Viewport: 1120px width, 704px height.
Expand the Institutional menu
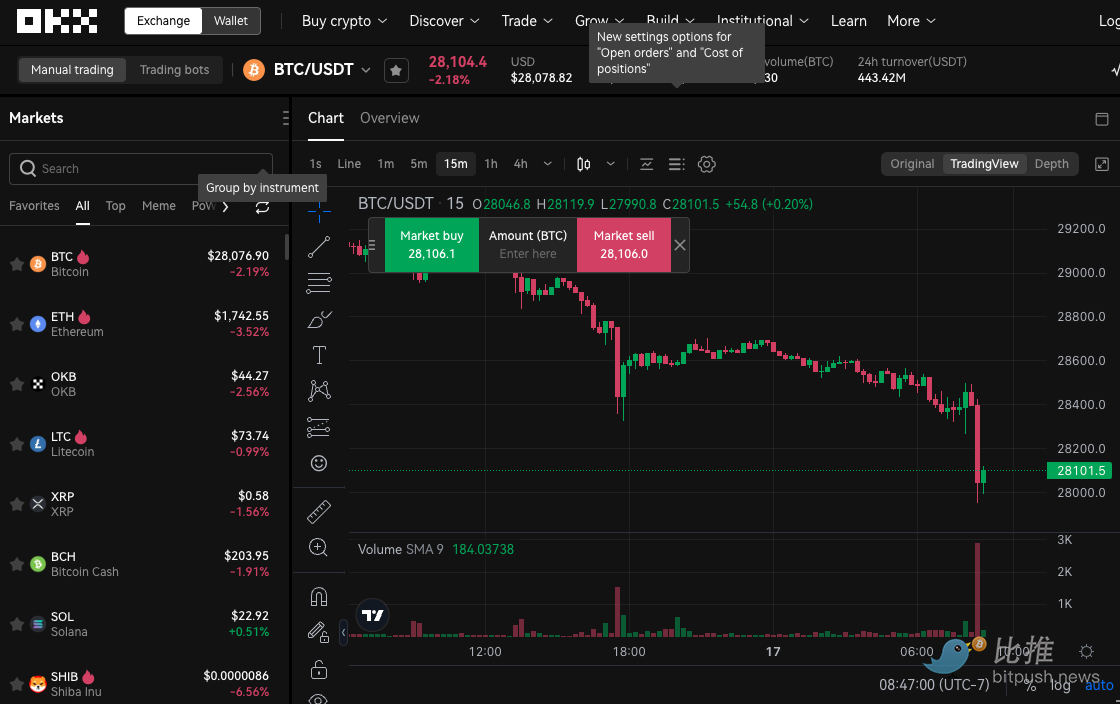[762, 21]
